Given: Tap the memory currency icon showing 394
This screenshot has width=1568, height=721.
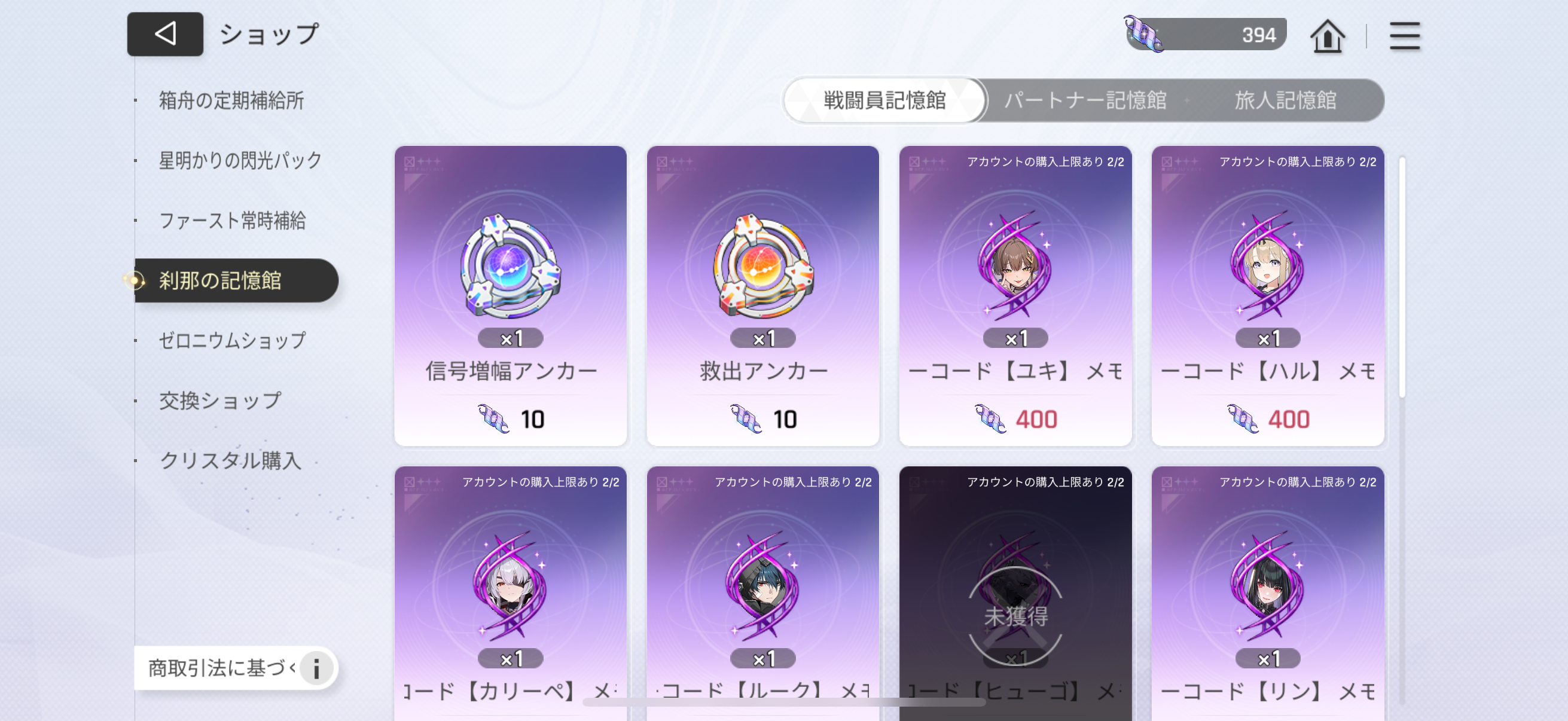Looking at the screenshot, I should [1143, 34].
